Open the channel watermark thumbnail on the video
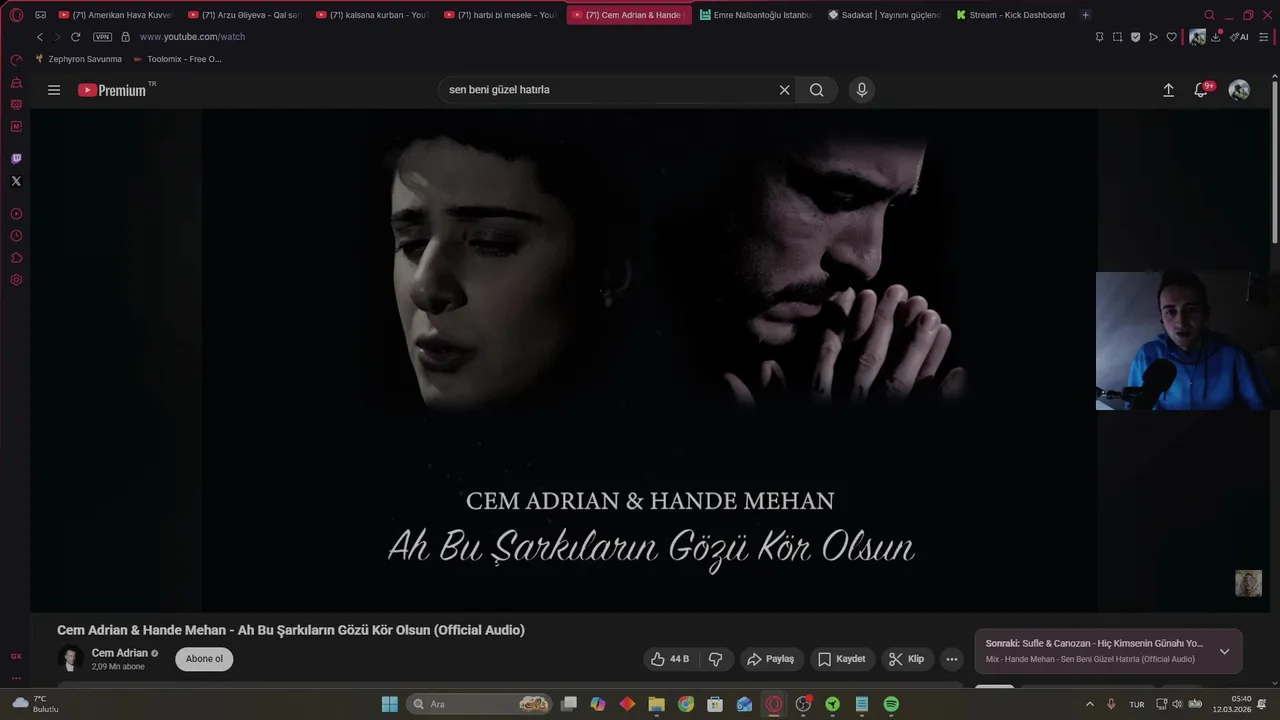The width and height of the screenshot is (1280, 720). pyautogui.click(x=1248, y=583)
